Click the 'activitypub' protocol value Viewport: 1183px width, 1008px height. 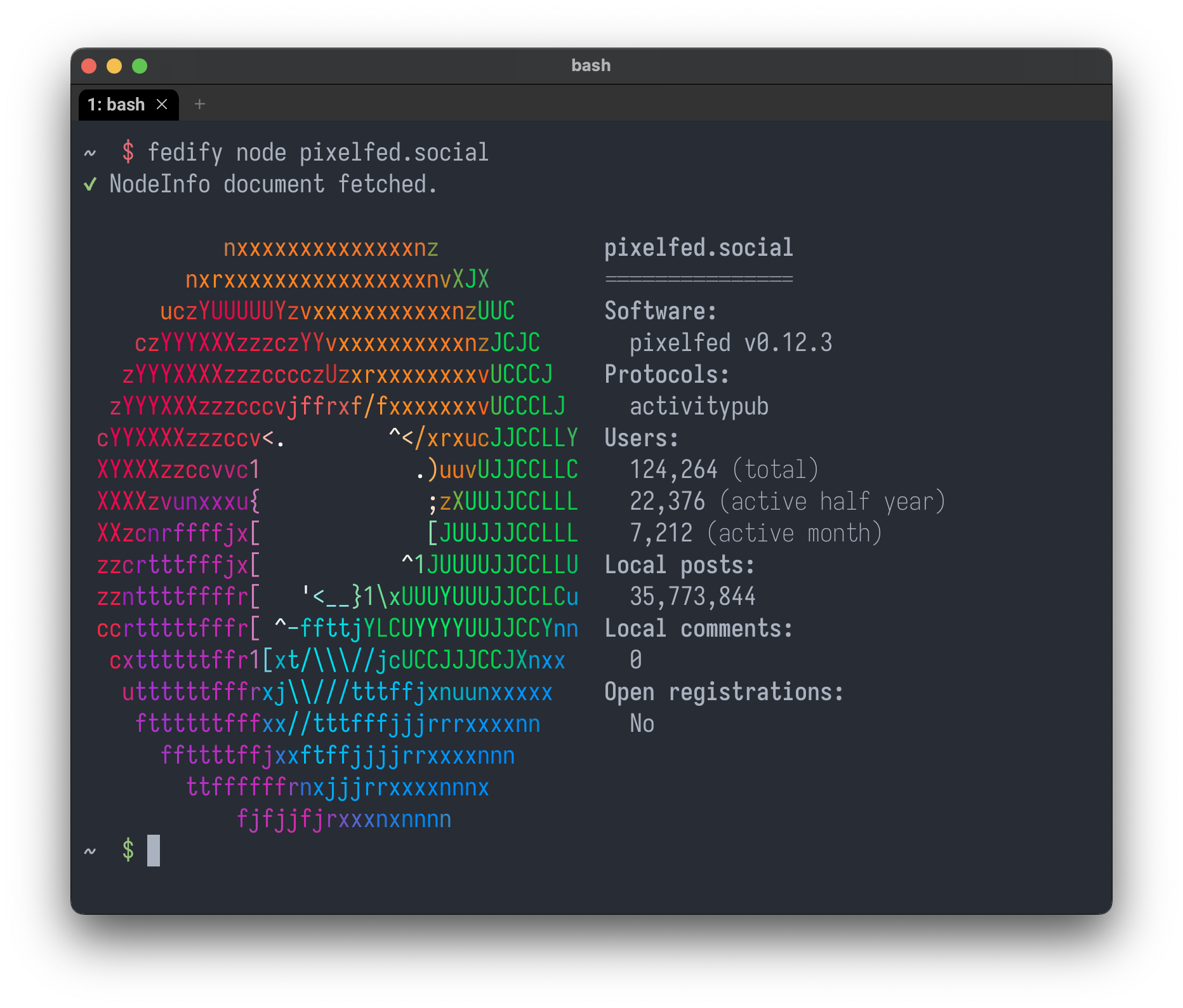point(699,407)
